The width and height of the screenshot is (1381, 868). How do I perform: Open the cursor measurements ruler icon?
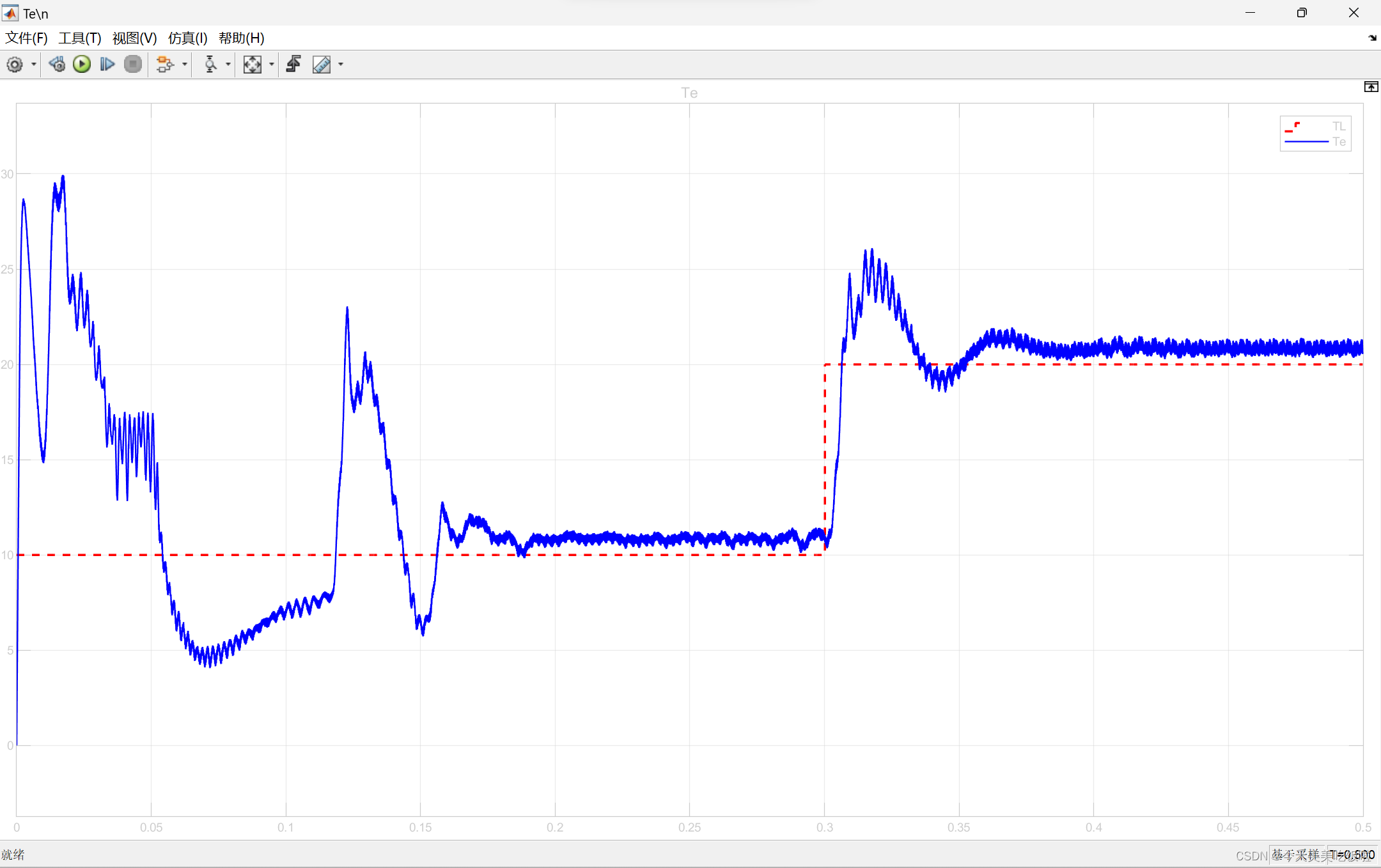coord(322,65)
